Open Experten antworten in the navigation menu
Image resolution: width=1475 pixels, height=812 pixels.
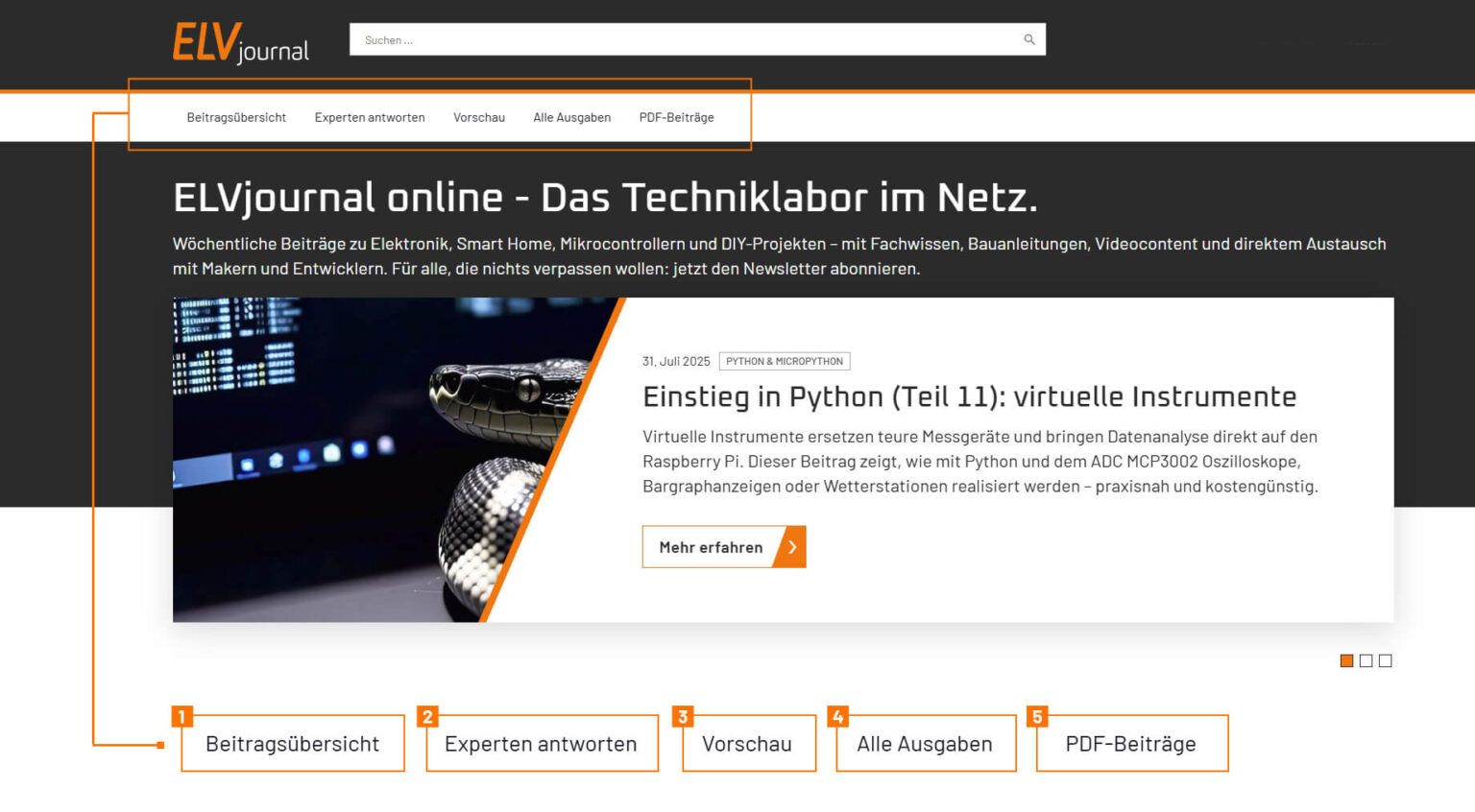(x=370, y=117)
